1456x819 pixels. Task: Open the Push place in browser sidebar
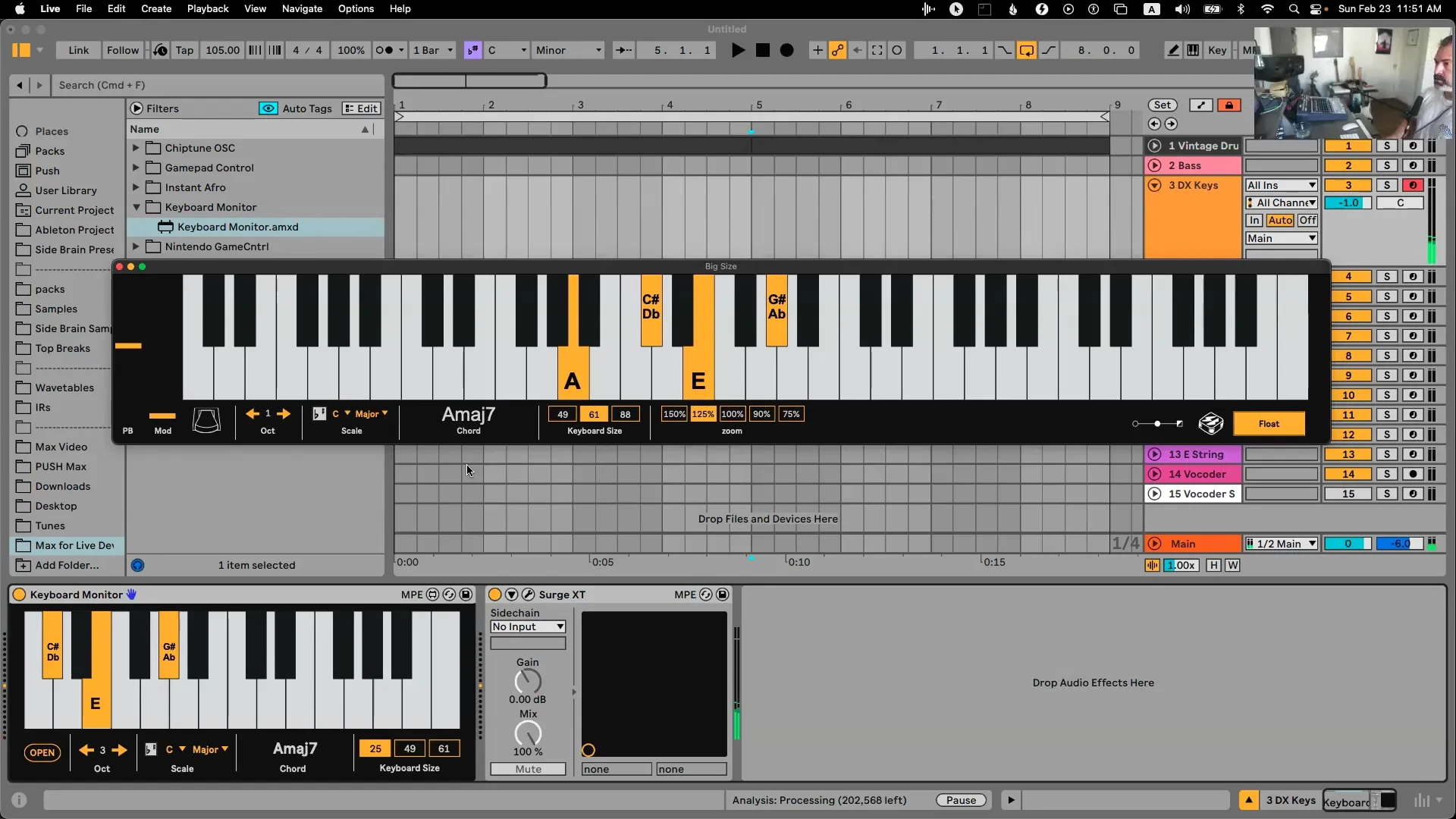(47, 171)
